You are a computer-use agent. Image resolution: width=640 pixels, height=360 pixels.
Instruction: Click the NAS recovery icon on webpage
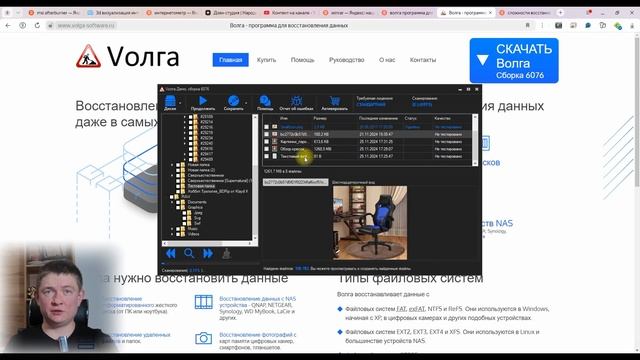tap(203, 302)
